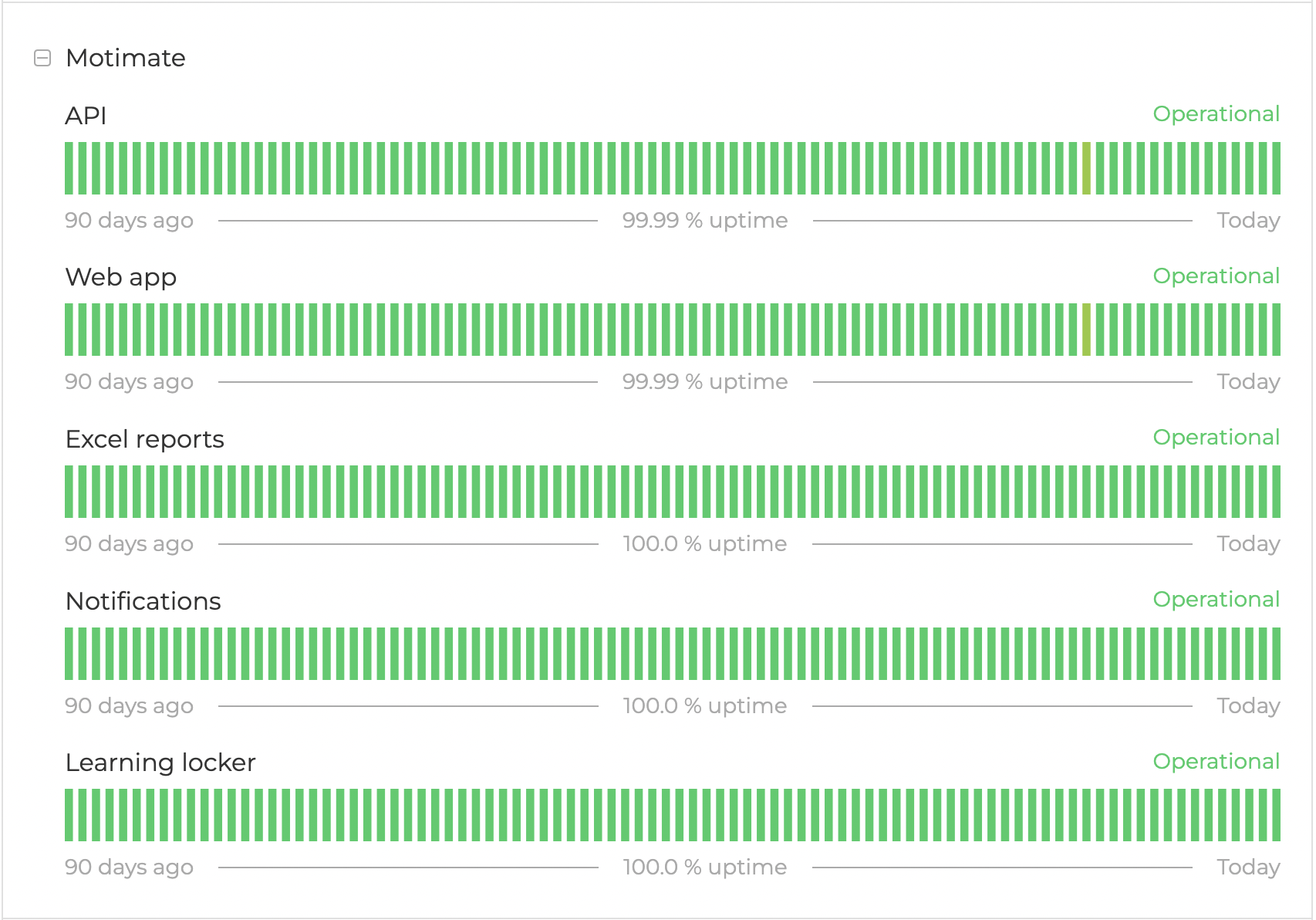Click the Excel reports Operational status label
This screenshot has height=920, width=1316.
[1216, 437]
